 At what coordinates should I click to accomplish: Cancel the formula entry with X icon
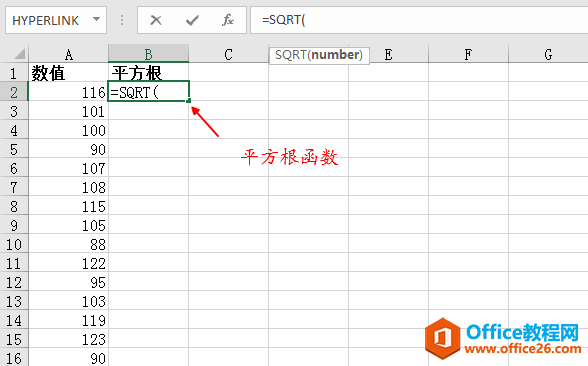click(x=156, y=20)
